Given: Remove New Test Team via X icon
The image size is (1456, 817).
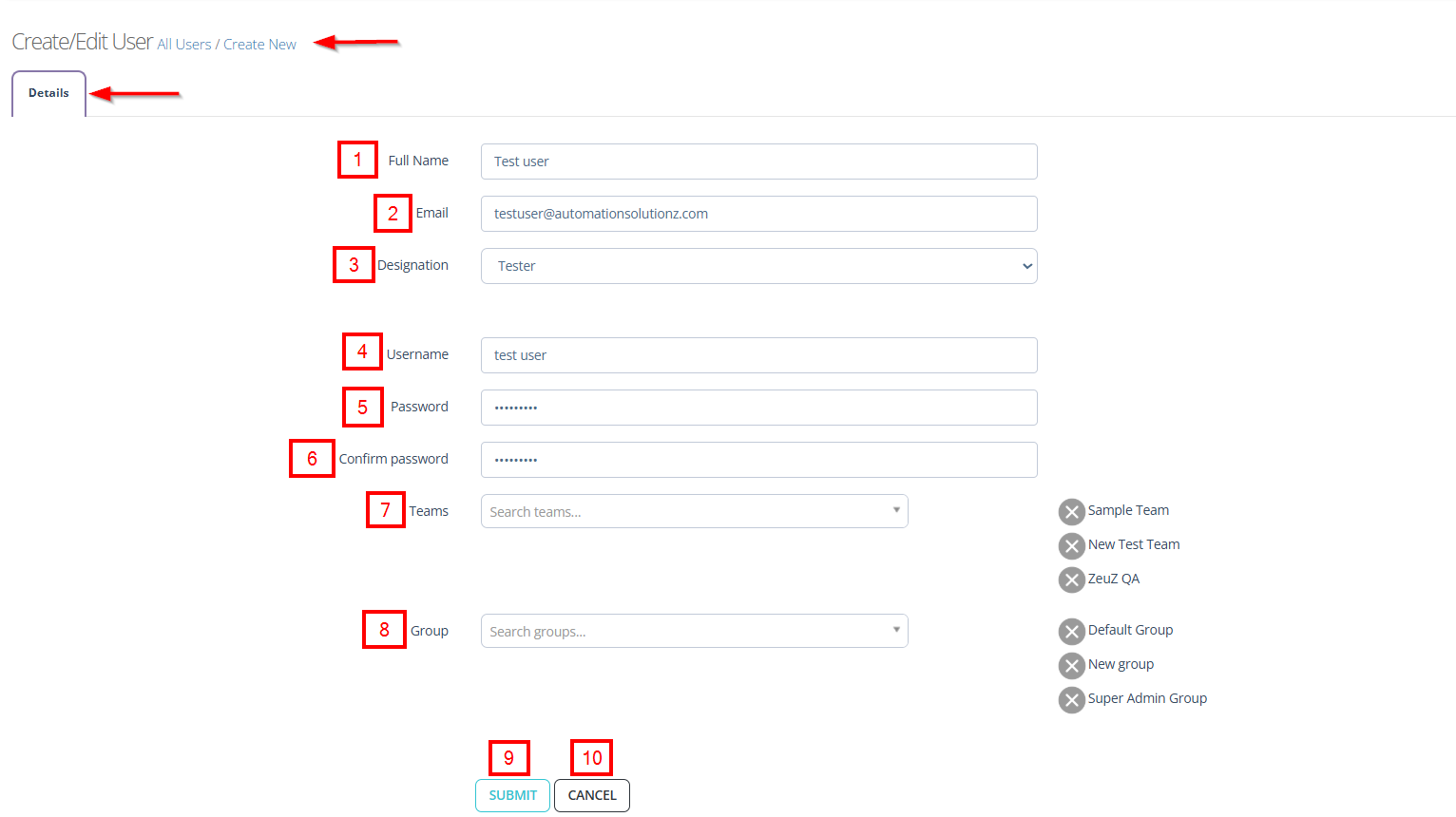Looking at the screenshot, I should tap(1071, 546).
